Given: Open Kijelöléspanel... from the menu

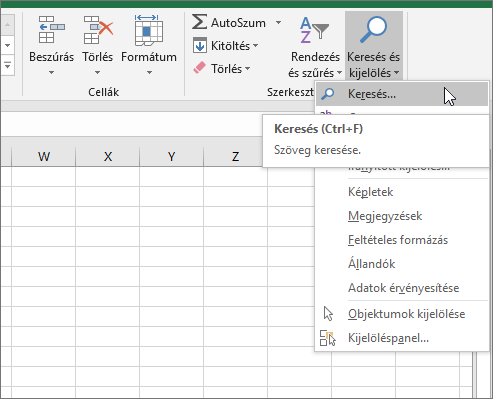Looking at the screenshot, I should (402, 338).
